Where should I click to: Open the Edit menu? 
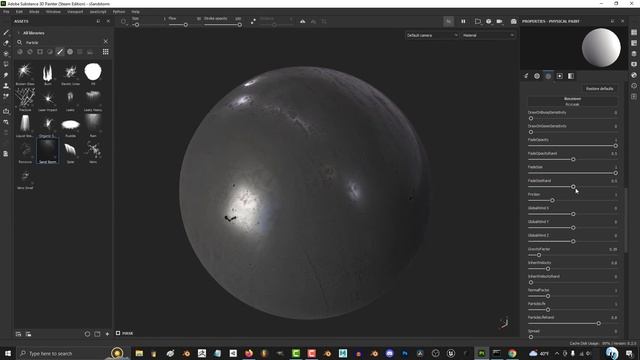19,12
